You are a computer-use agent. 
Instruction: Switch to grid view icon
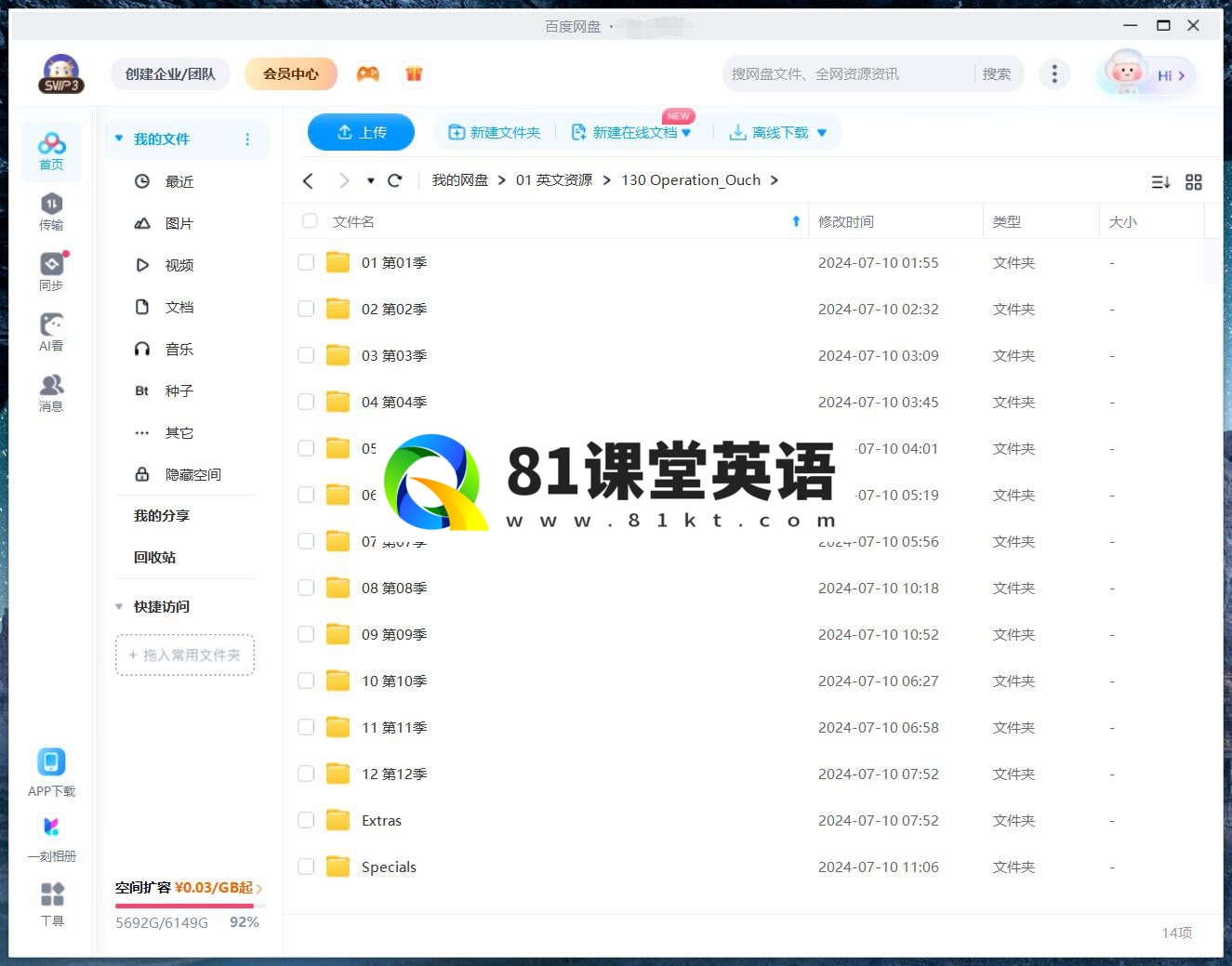click(x=1194, y=182)
